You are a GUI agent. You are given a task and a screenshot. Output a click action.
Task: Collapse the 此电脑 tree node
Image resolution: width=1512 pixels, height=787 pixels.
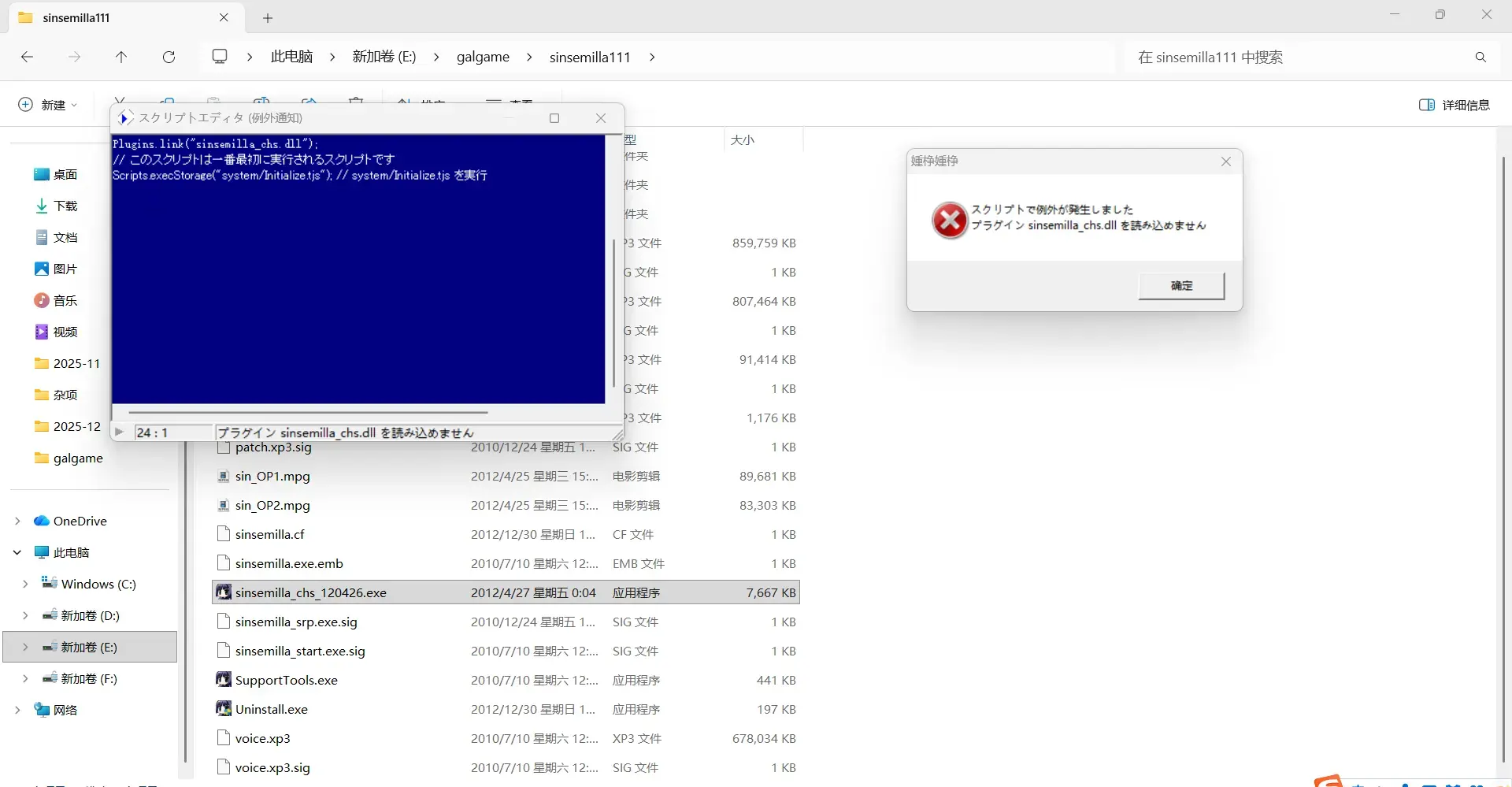[x=17, y=552]
